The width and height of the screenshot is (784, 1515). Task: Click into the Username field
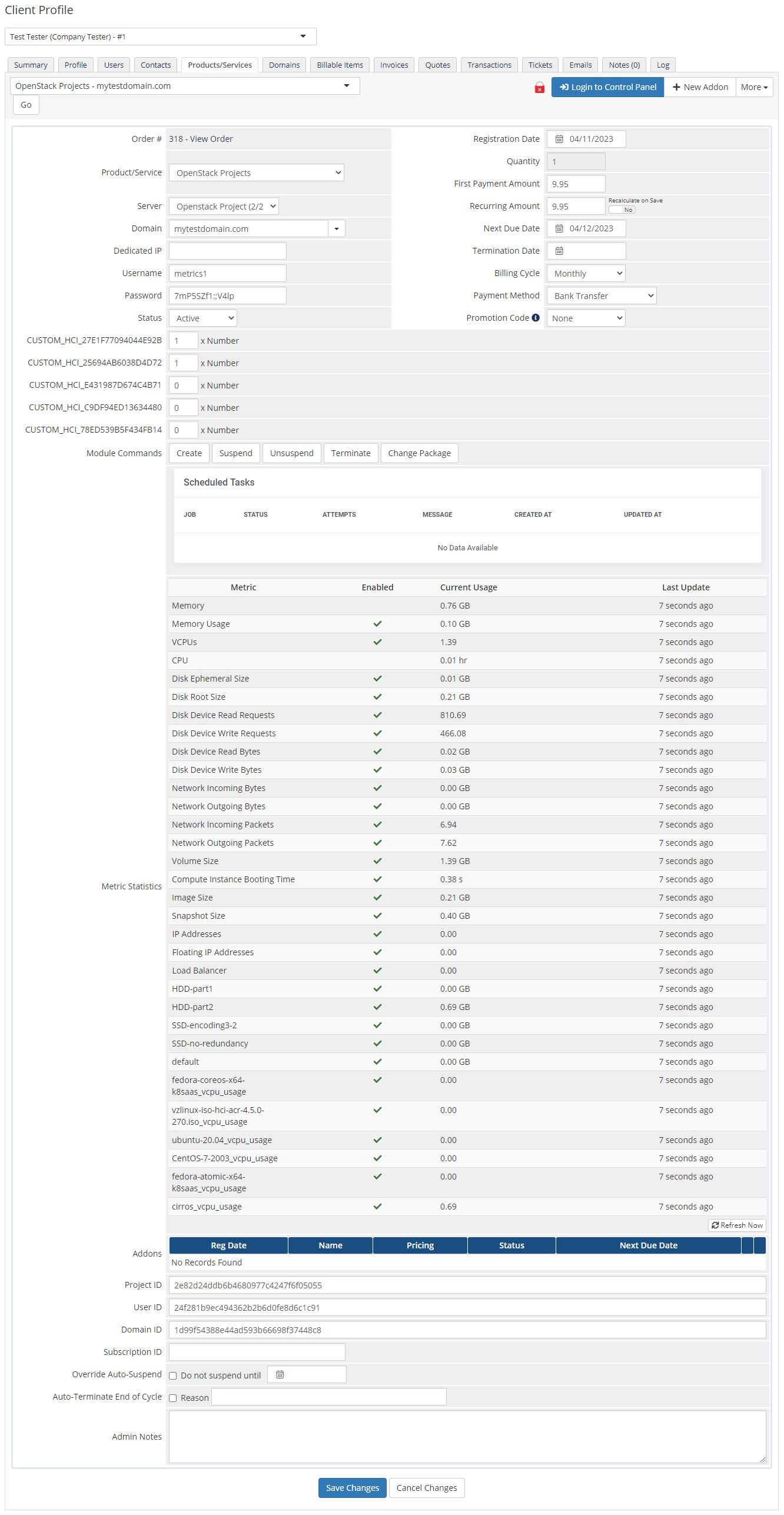(x=227, y=273)
